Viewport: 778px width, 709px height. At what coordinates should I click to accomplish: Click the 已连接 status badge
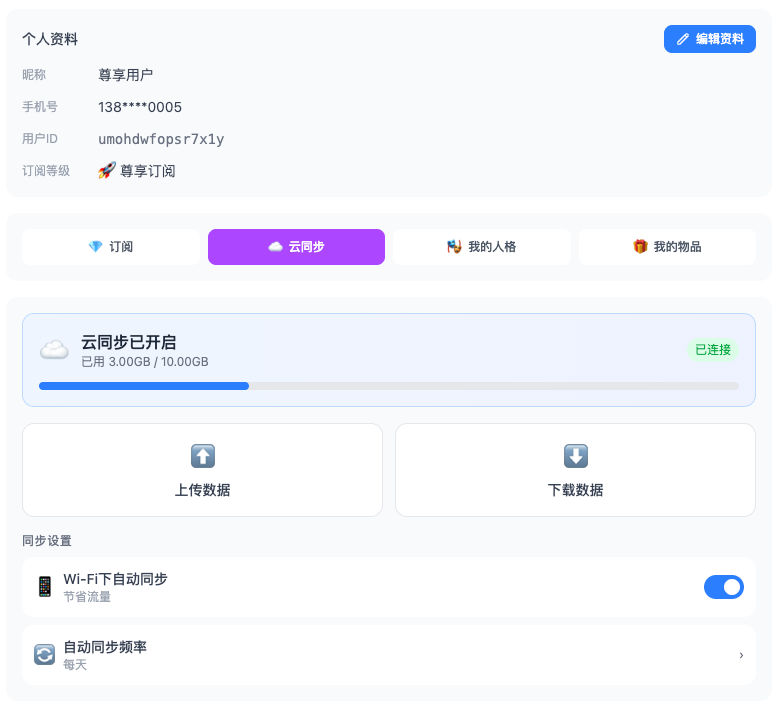(x=713, y=350)
